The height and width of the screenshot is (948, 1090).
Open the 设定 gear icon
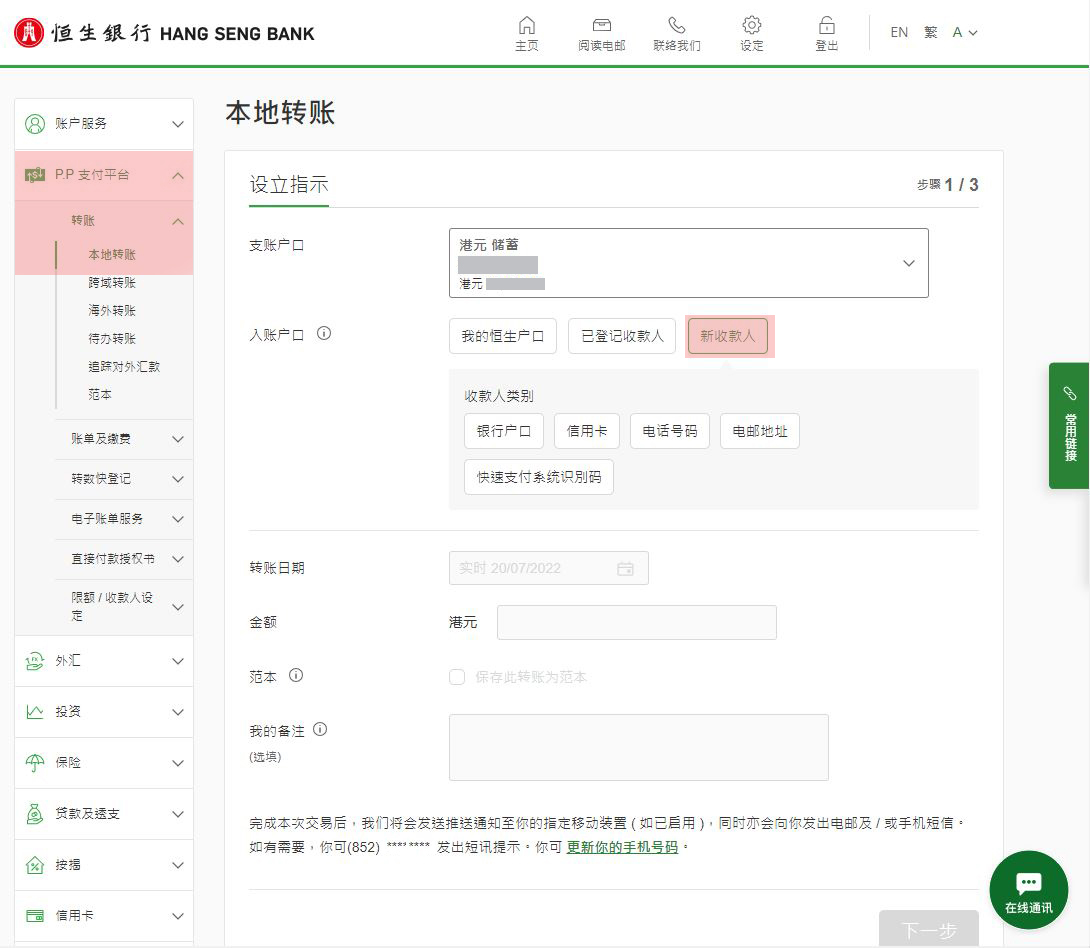tap(752, 25)
